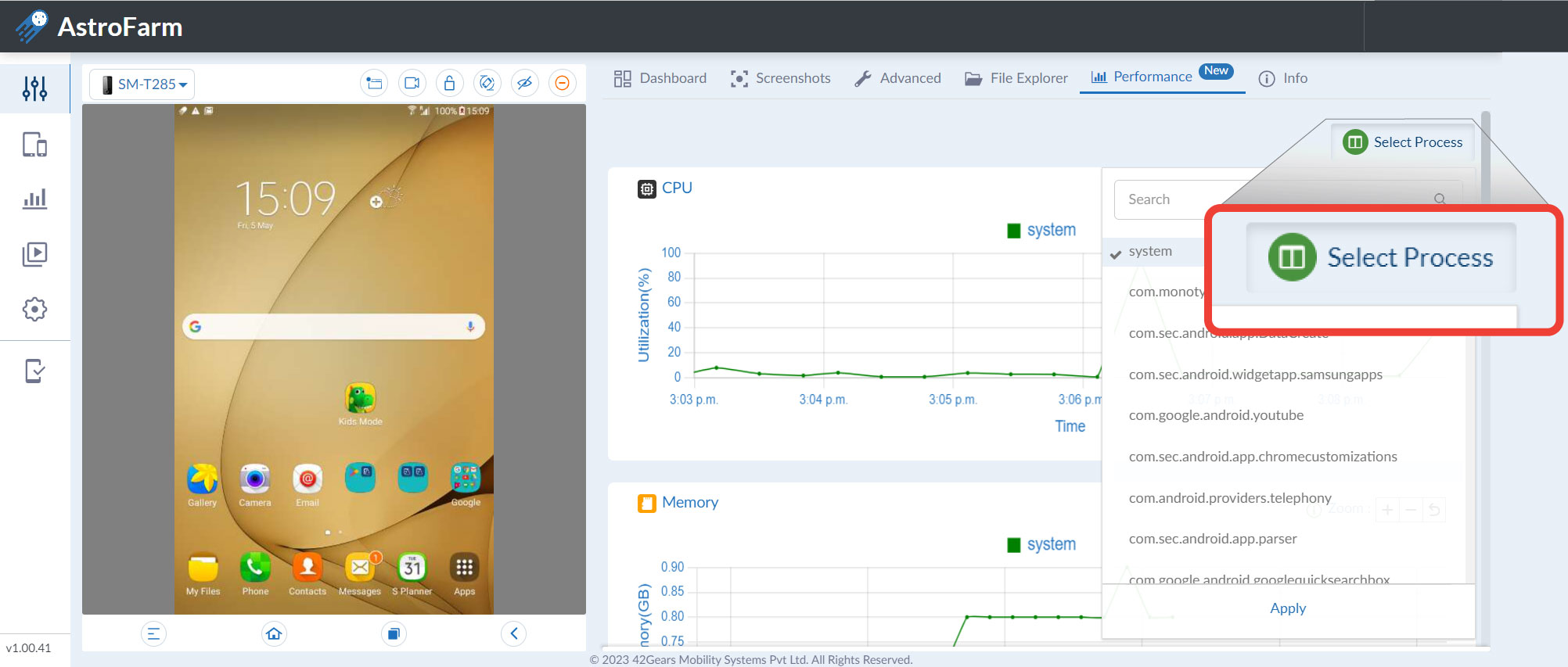Screen dimensions: 1568x667
Task: Tap the Google search bar on device
Action: click(x=333, y=326)
